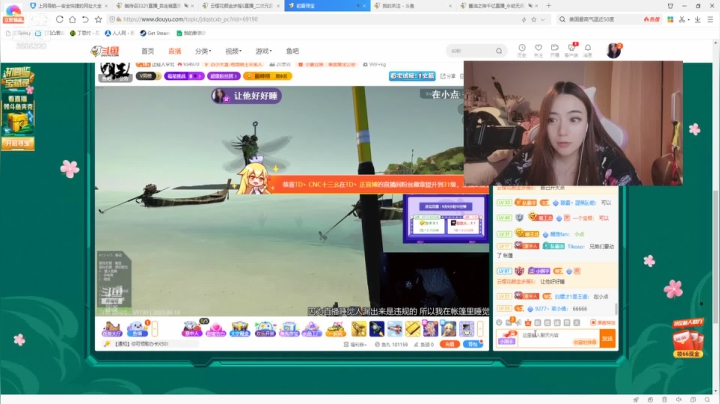720x404 pixels.
Task: Click the crown icon in chat toolbar
Action: coord(528,323)
